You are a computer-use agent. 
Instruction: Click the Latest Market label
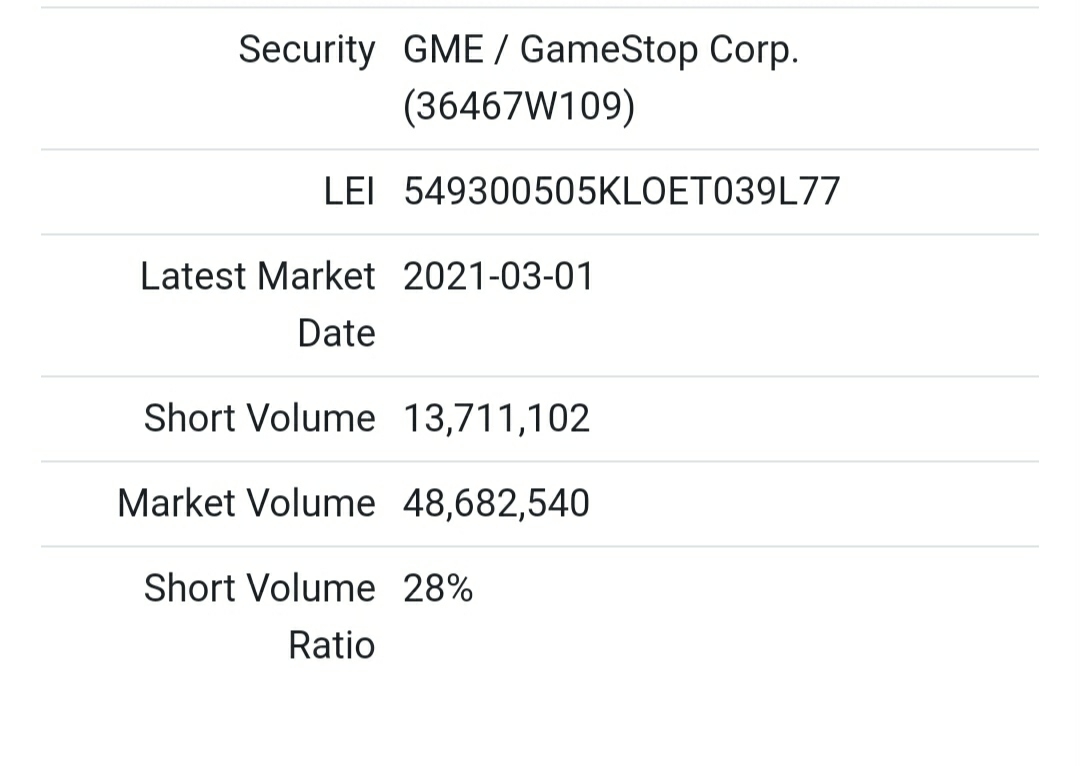[x=258, y=276]
